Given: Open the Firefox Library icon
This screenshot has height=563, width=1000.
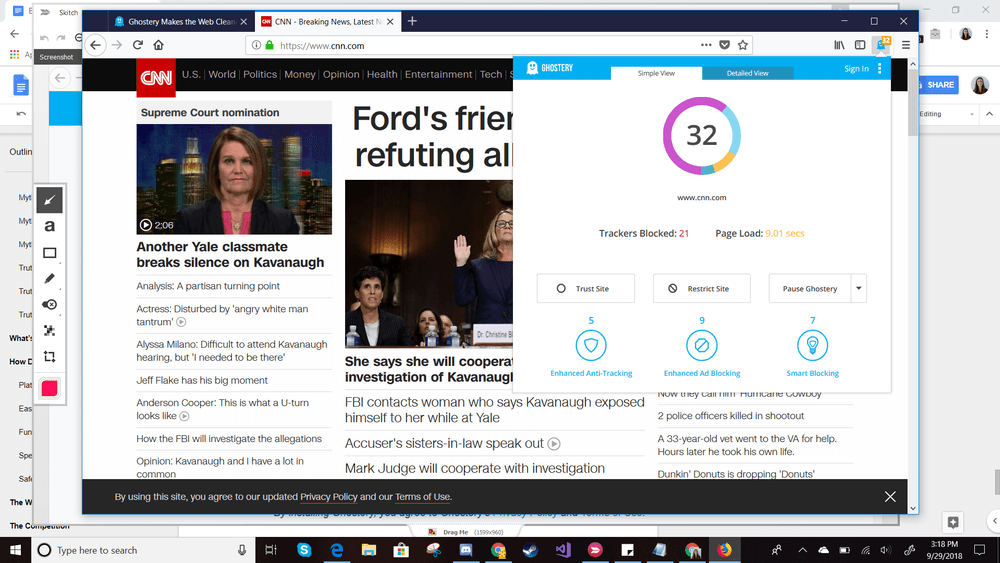Looking at the screenshot, I should [x=839, y=45].
